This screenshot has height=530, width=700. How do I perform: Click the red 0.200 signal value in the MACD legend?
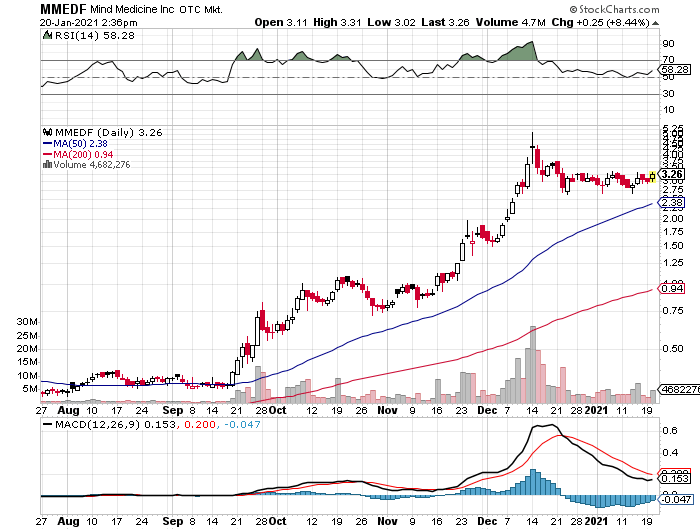[x=200, y=424]
